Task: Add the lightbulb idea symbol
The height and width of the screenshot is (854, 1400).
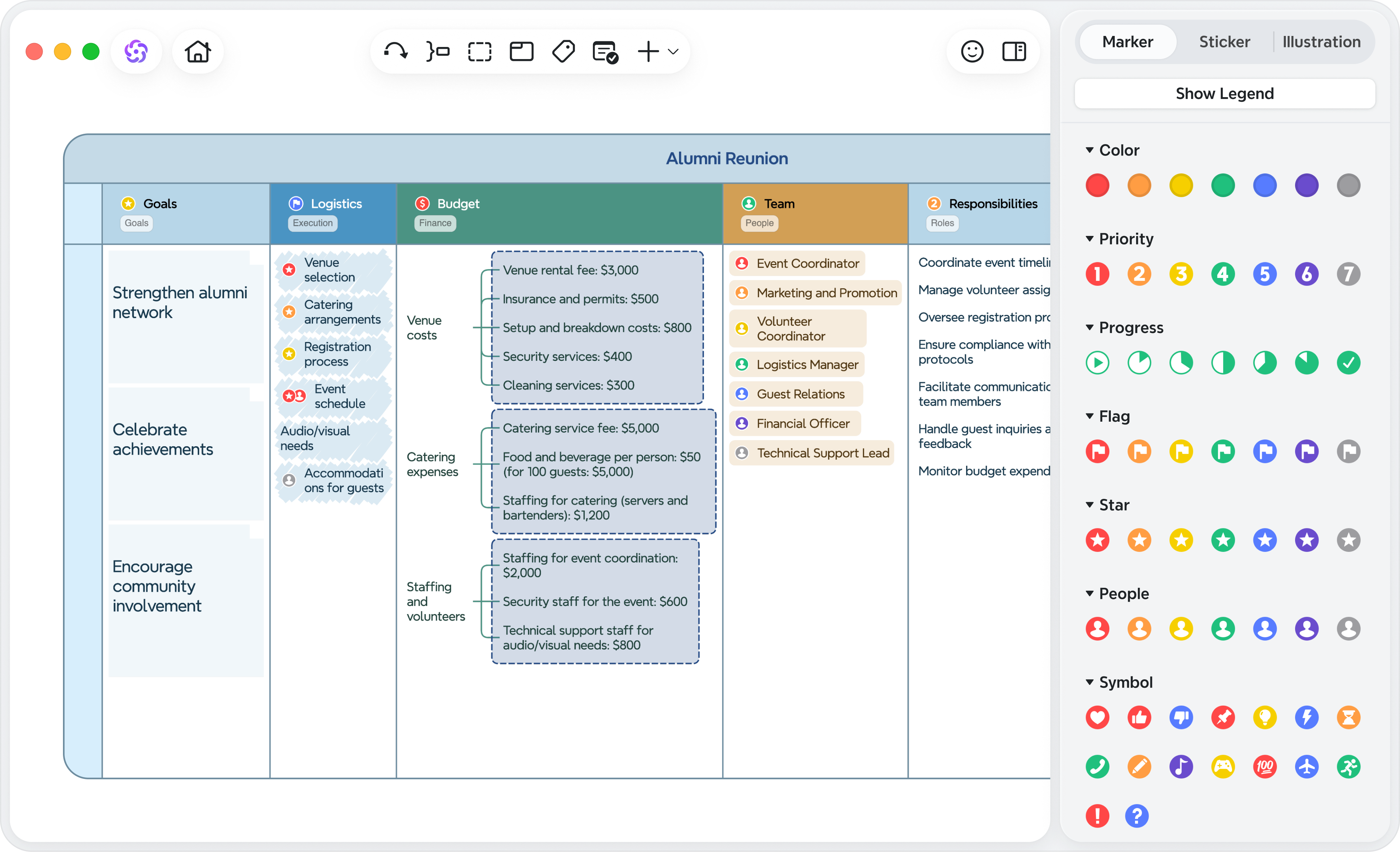Action: point(1265,718)
